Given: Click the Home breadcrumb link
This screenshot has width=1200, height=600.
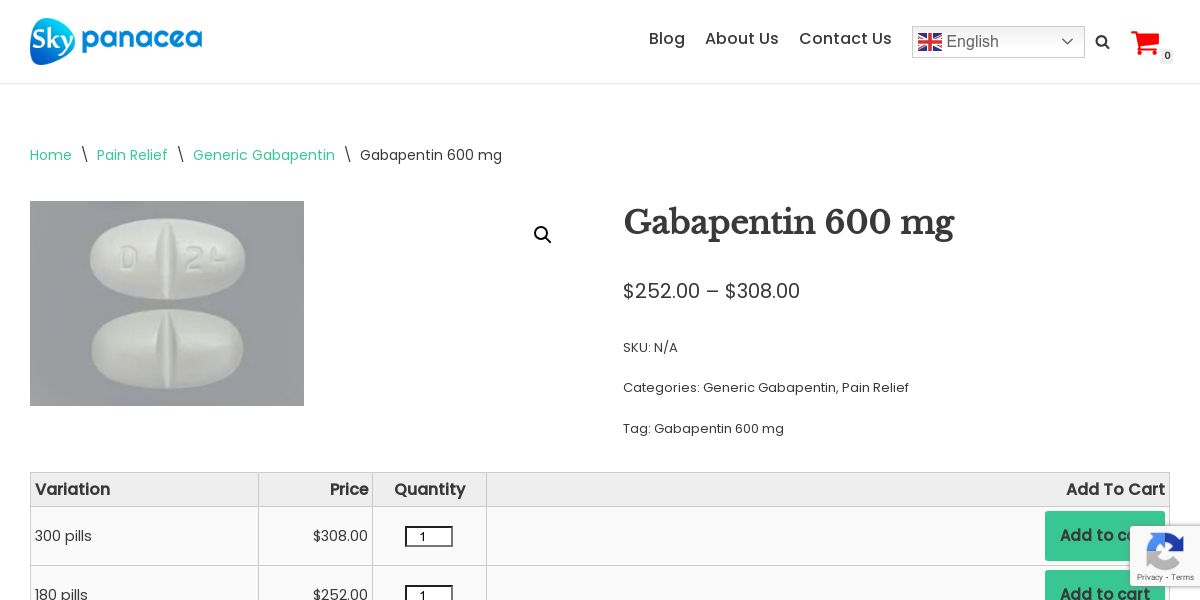Looking at the screenshot, I should point(51,155).
